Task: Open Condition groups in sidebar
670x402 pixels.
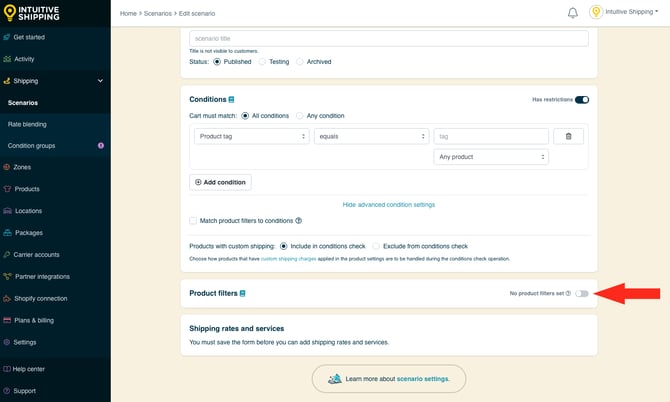Action: pos(31,146)
